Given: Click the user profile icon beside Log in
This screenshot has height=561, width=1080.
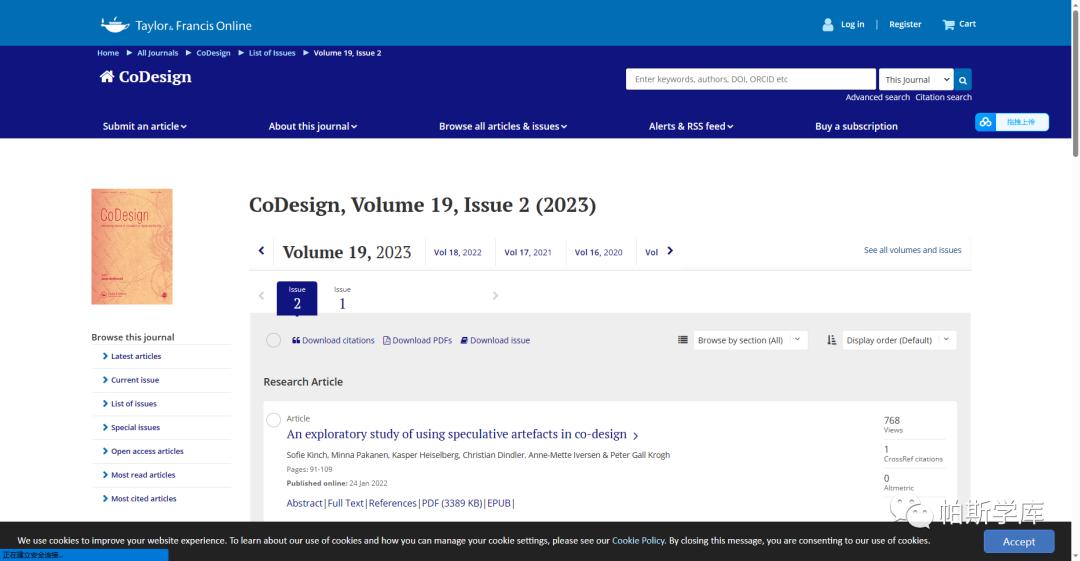Looking at the screenshot, I should 827,25.
